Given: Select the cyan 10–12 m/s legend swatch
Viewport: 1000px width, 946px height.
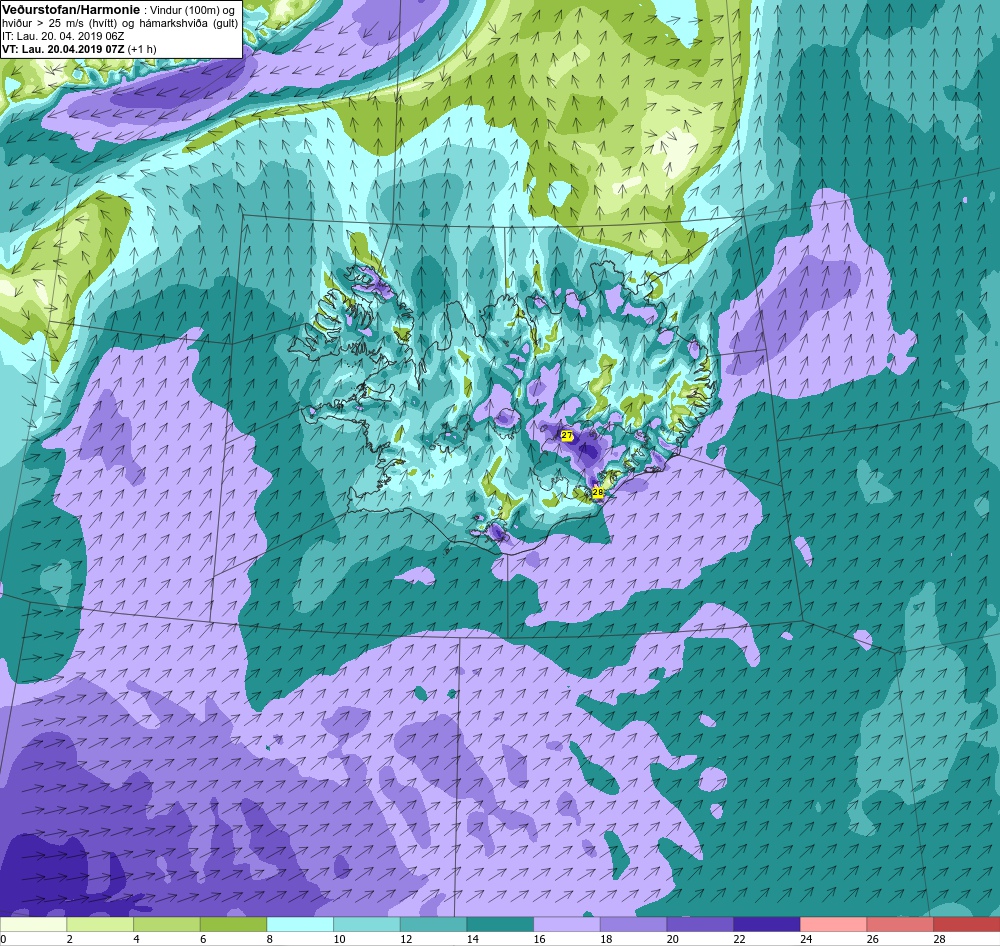Looking at the screenshot, I should [367, 924].
